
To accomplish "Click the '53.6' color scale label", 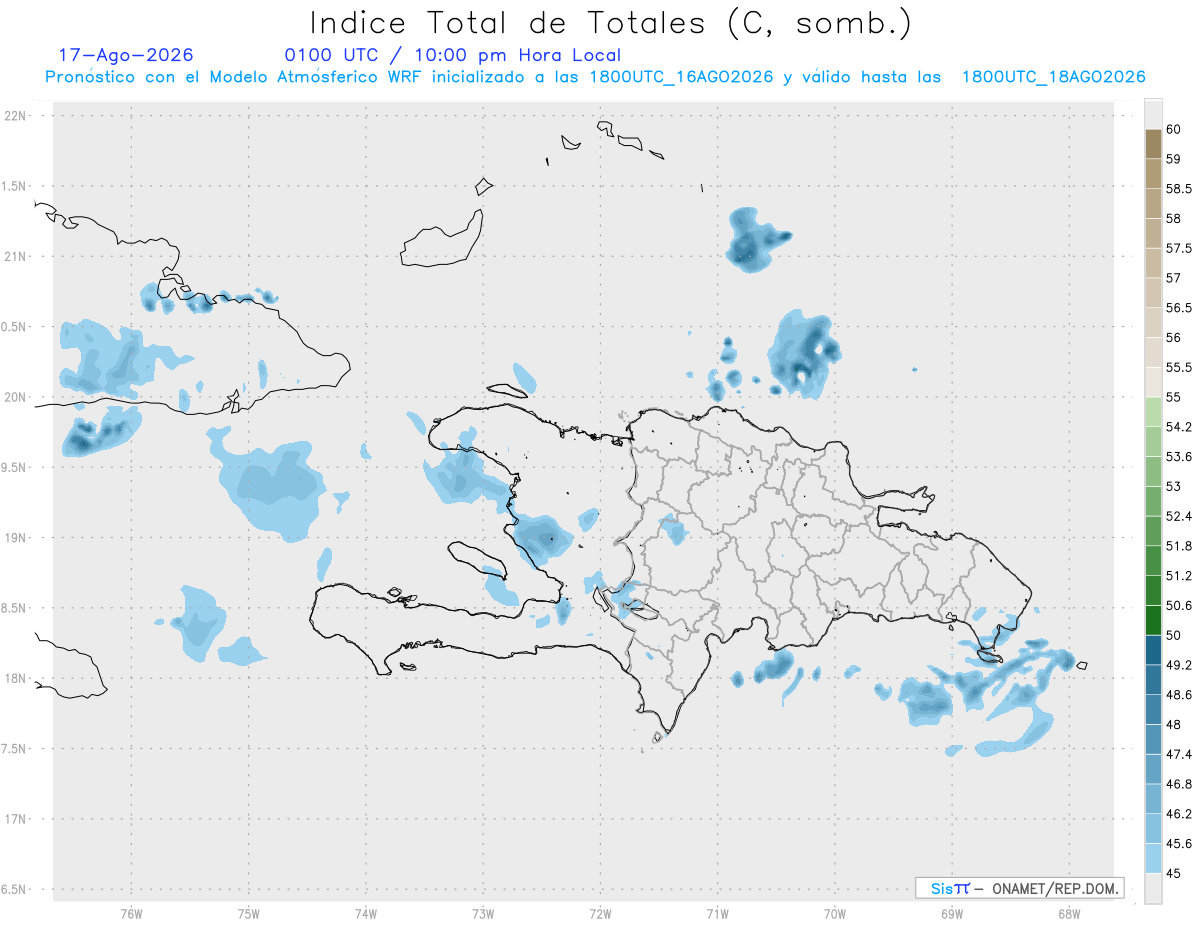I will click(1179, 457).
